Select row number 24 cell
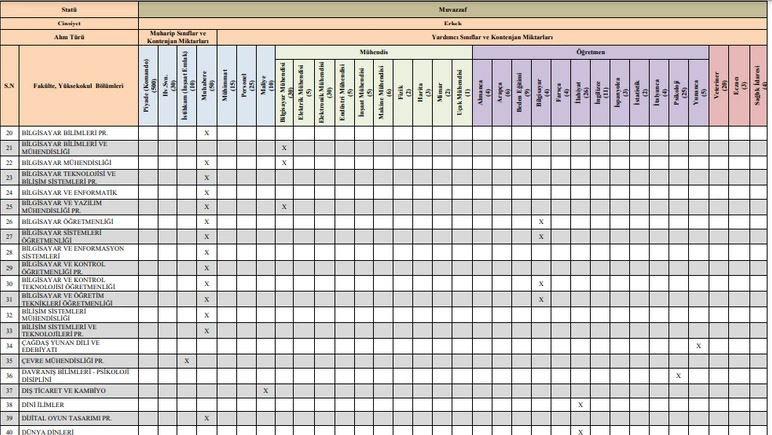This screenshot has height=435, width=772. [x=9, y=191]
